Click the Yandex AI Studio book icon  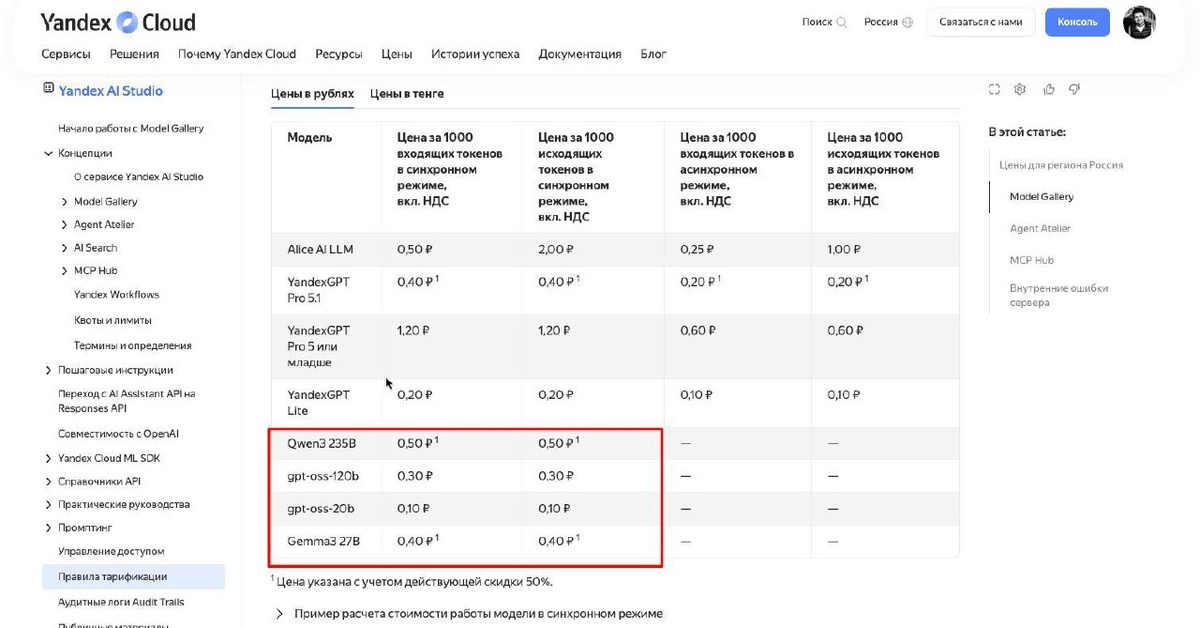[48, 90]
